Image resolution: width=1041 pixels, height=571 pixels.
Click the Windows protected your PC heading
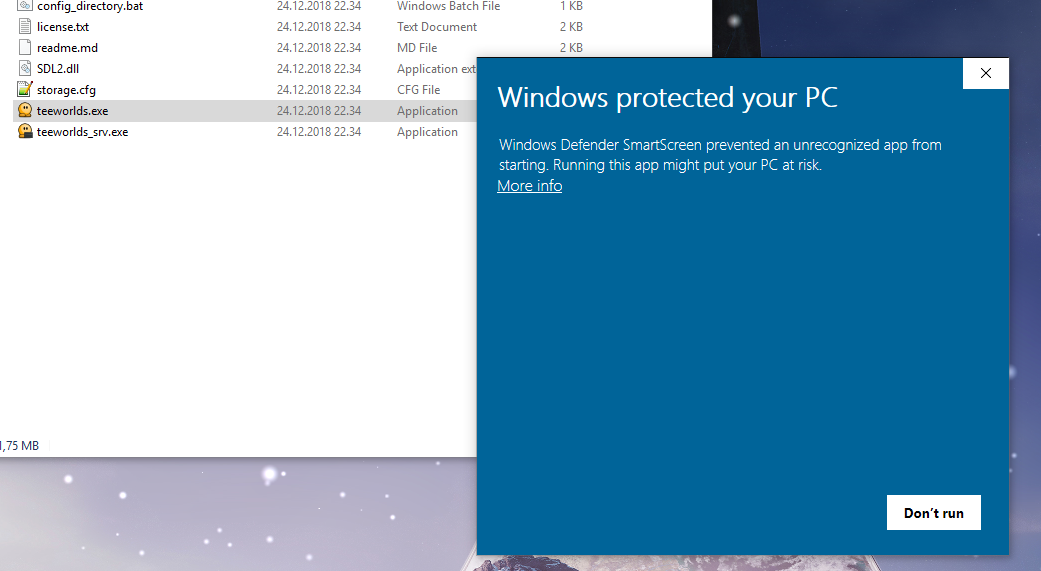pyautogui.click(x=667, y=97)
